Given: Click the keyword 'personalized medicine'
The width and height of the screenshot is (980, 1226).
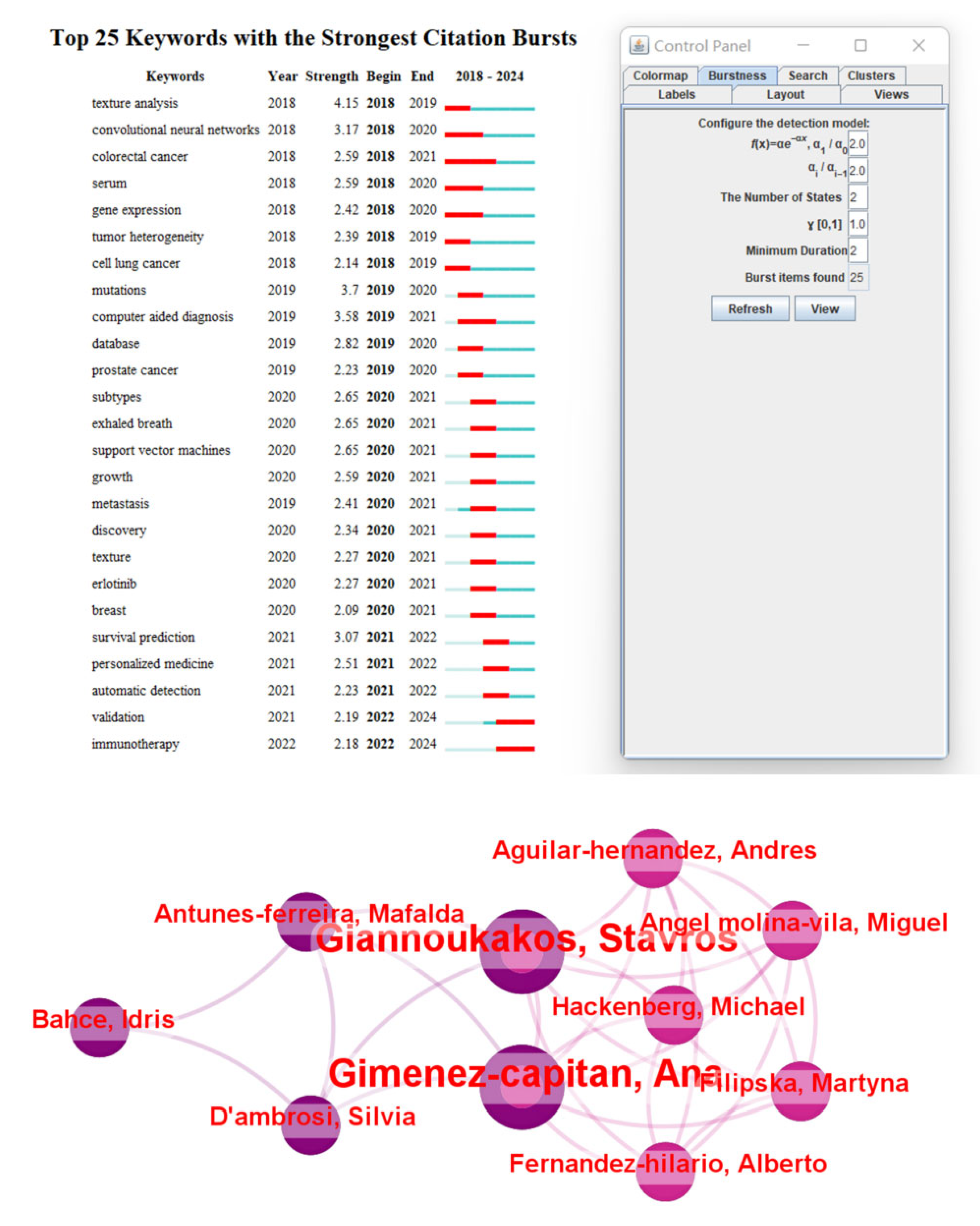Looking at the screenshot, I should click(153, 664).
